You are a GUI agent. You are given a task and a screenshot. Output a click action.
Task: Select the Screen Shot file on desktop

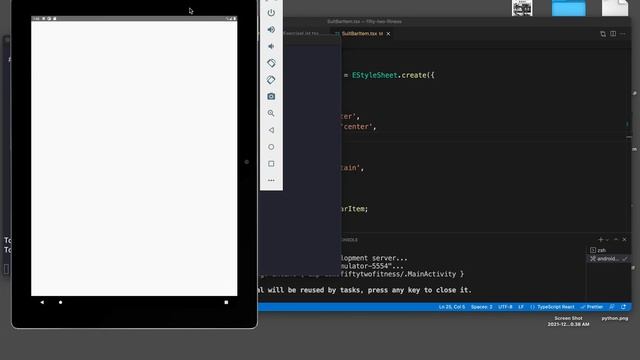pos(568,321)
